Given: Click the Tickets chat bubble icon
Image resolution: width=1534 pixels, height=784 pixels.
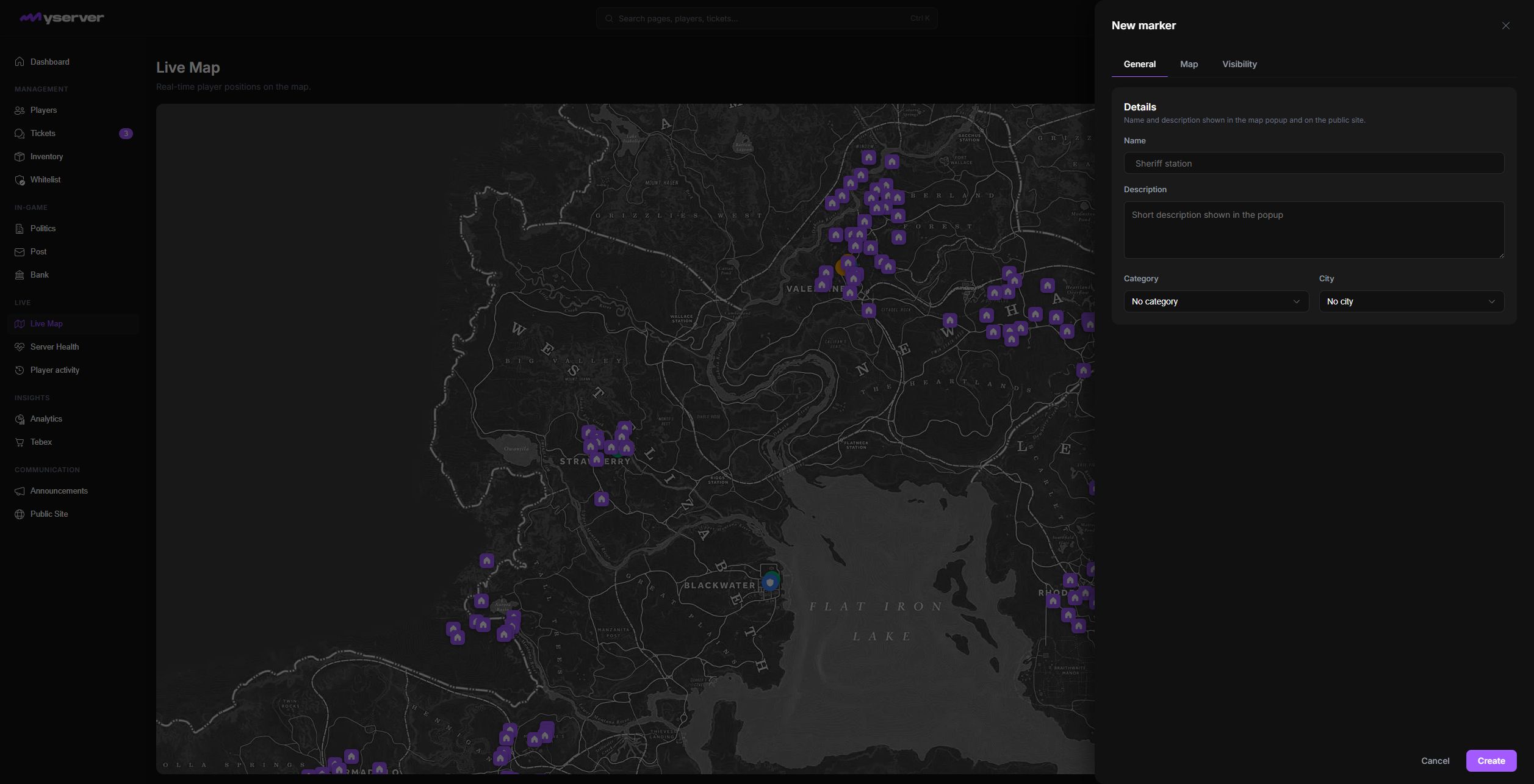Looking at the screenshot, I should click(20, 134).
